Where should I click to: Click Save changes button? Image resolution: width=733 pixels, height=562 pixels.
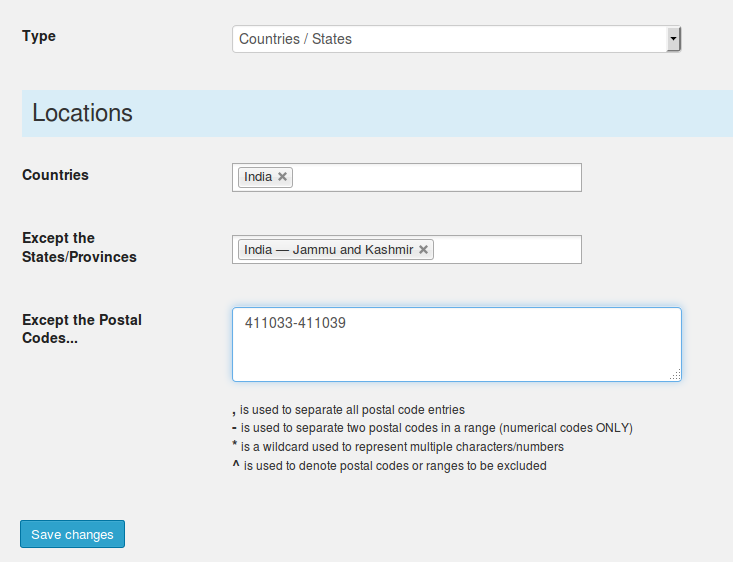(72, 534)
